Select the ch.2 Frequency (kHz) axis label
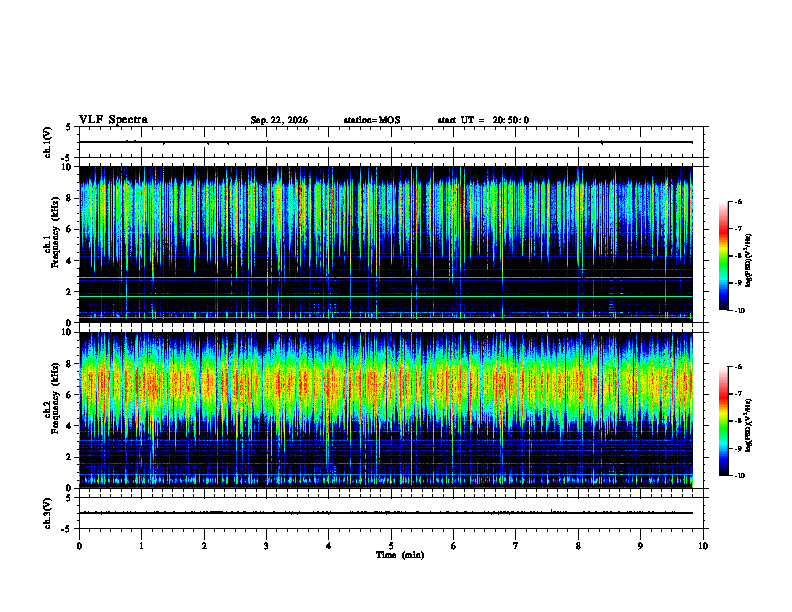 [x=51, y=397]
